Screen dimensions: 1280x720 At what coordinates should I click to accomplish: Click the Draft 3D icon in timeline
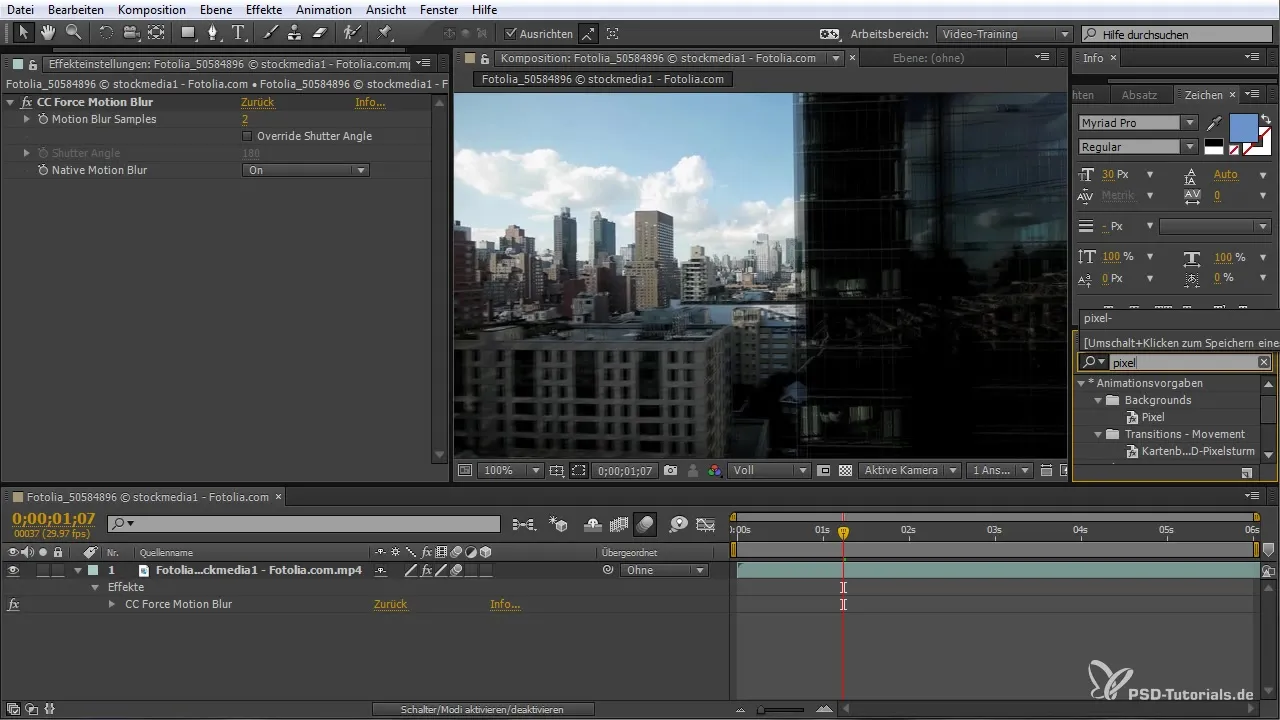tap(559, 524)
